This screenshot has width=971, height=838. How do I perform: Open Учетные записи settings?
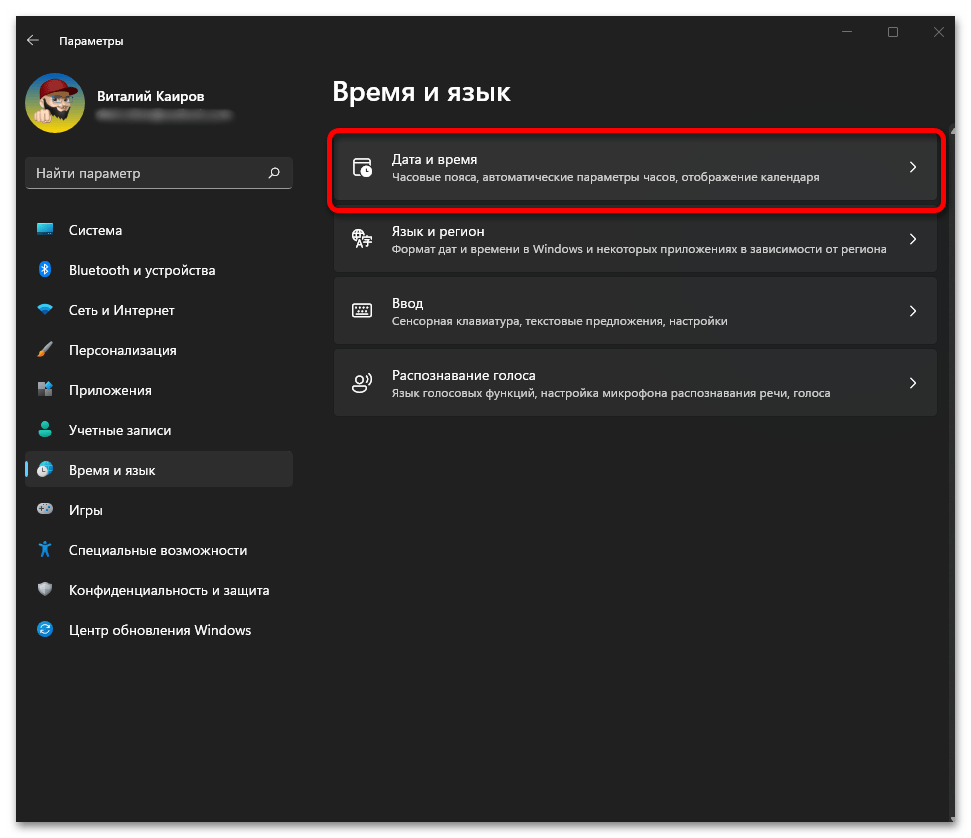(x=119, y=430)
